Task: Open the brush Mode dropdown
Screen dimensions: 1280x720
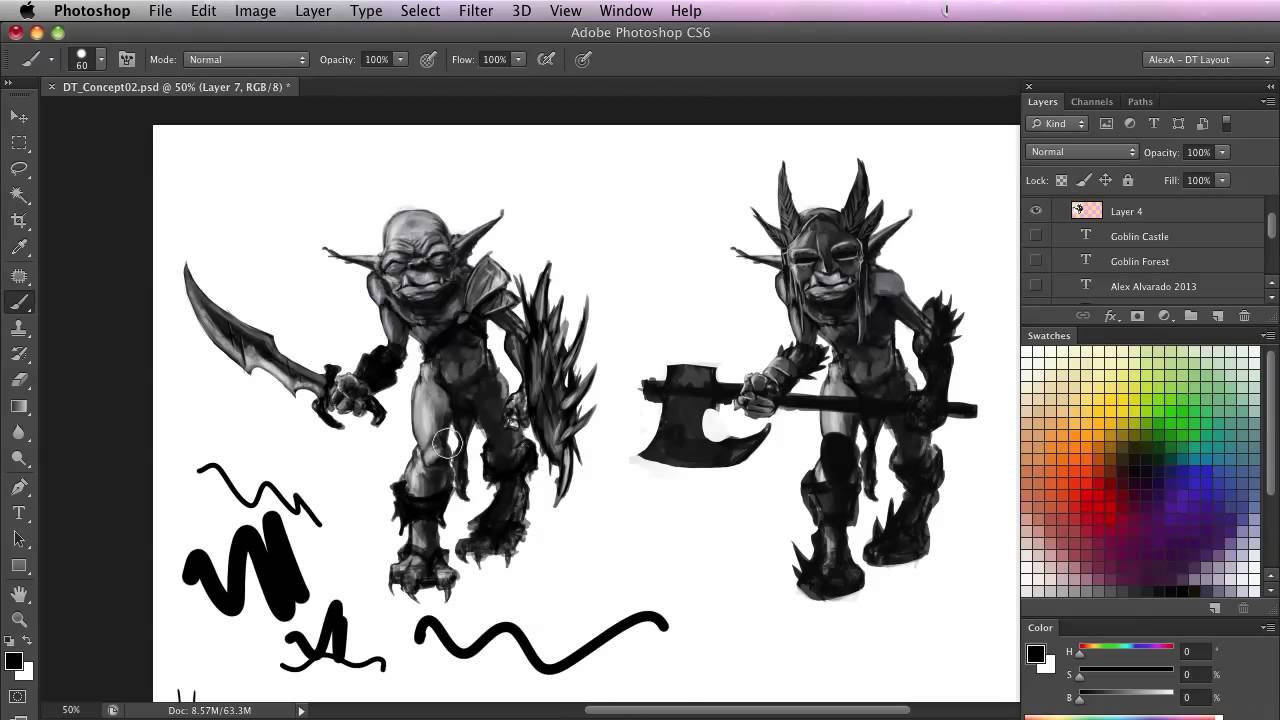Action: tap(247, 59)
